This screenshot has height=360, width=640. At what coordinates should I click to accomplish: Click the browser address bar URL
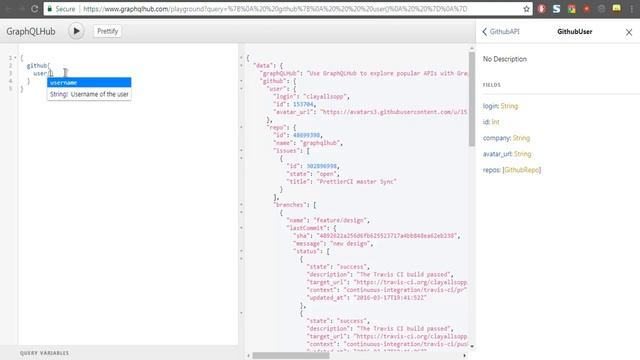(275, 9)
